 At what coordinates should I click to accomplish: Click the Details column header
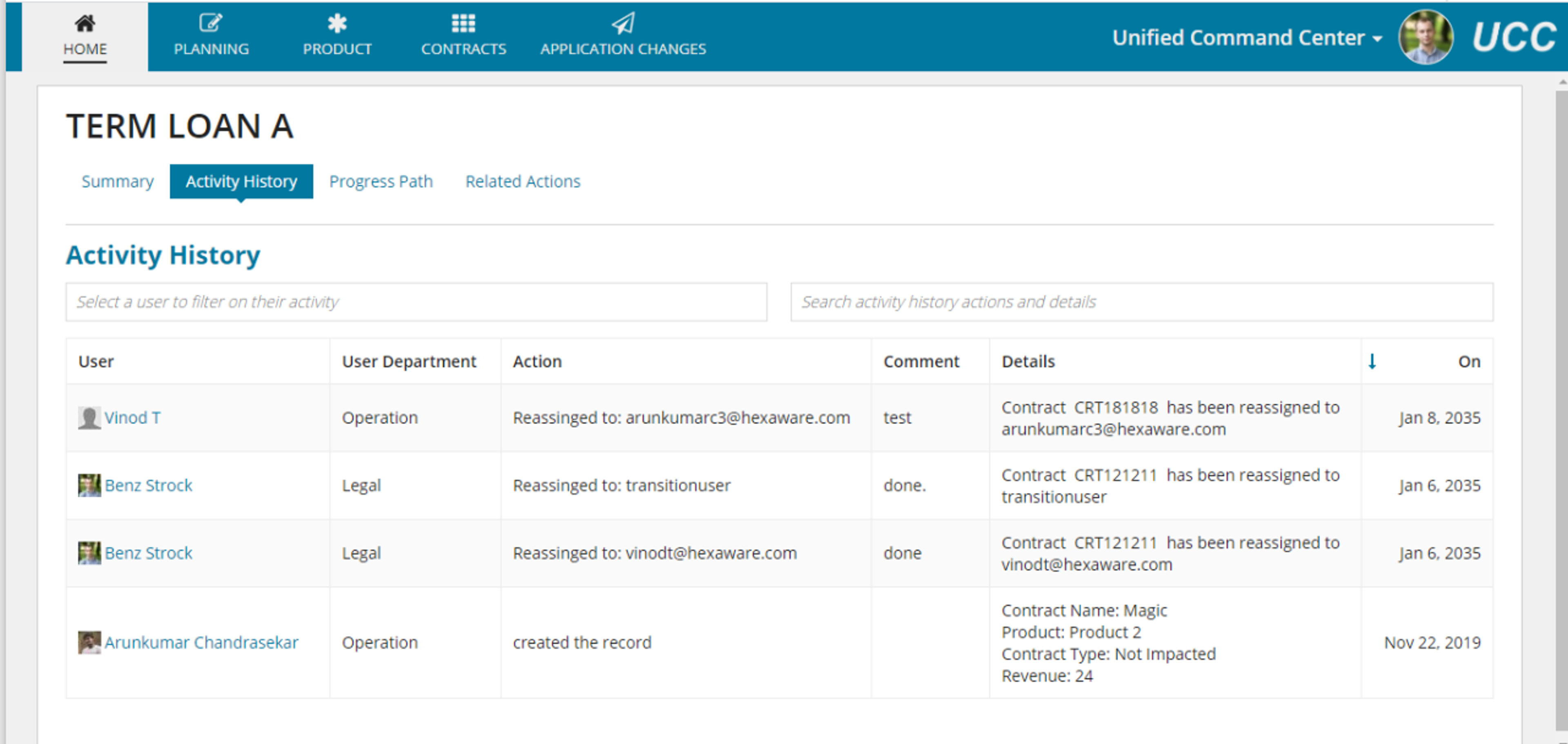tap(1028, 361)
